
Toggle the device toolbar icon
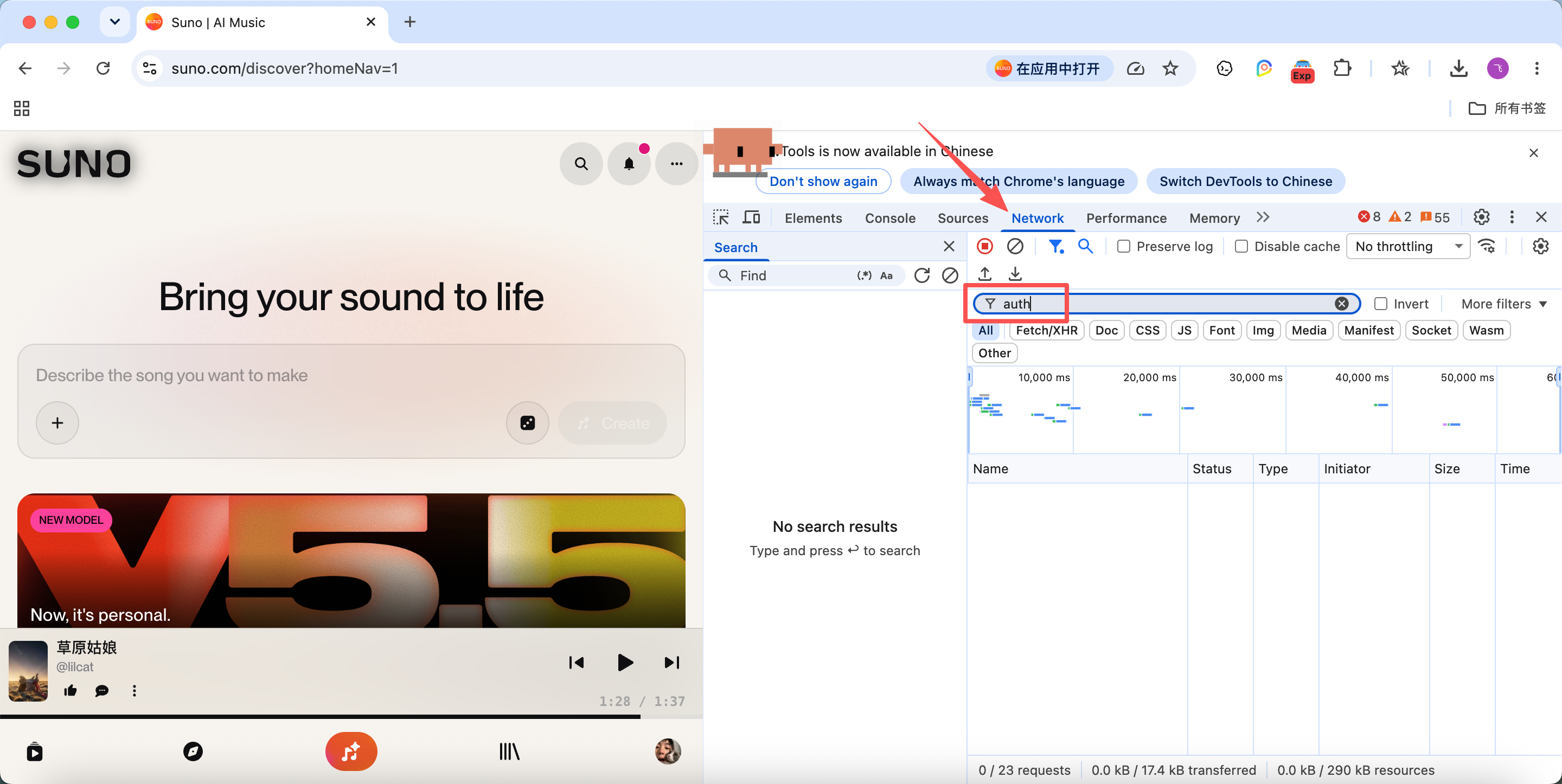click(x=752, y=217)
